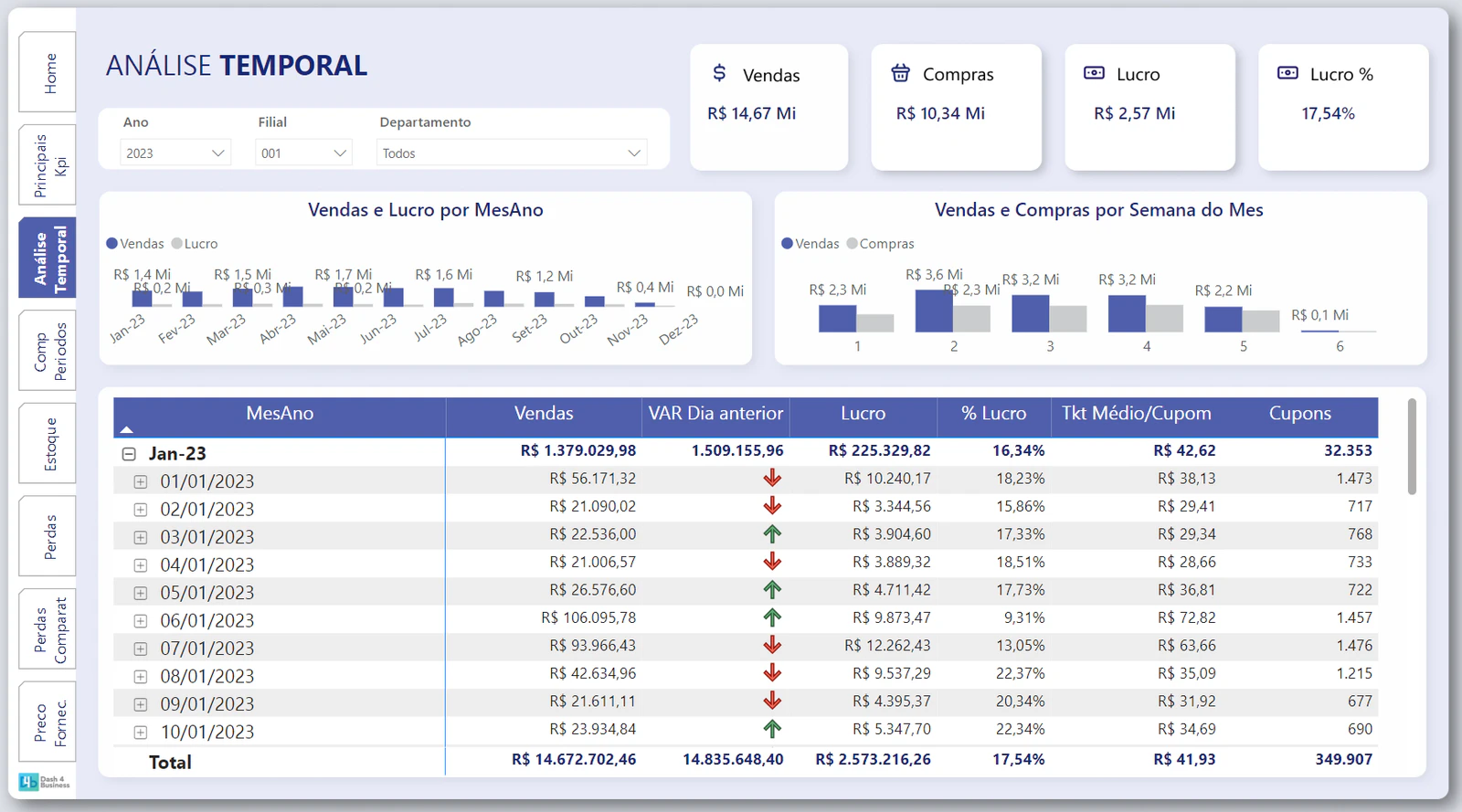Screen dimensions: 1462x812
Task: Click Lucro legend dot in MesAno chart
Action: [177, 244]
